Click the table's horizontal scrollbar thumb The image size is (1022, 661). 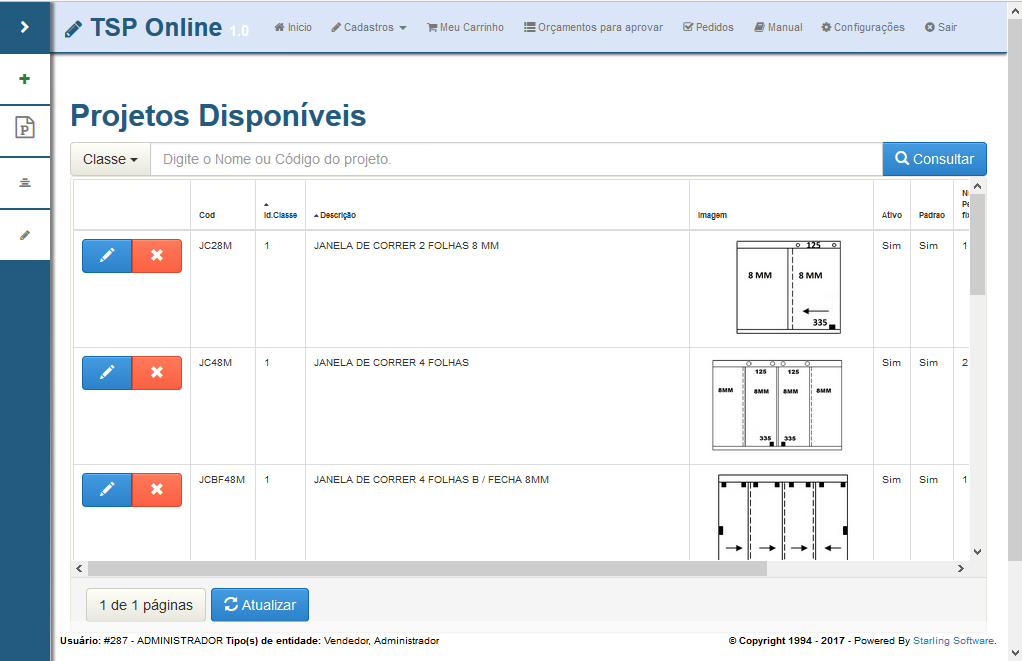pyautogui.click(x=428, y=568)
